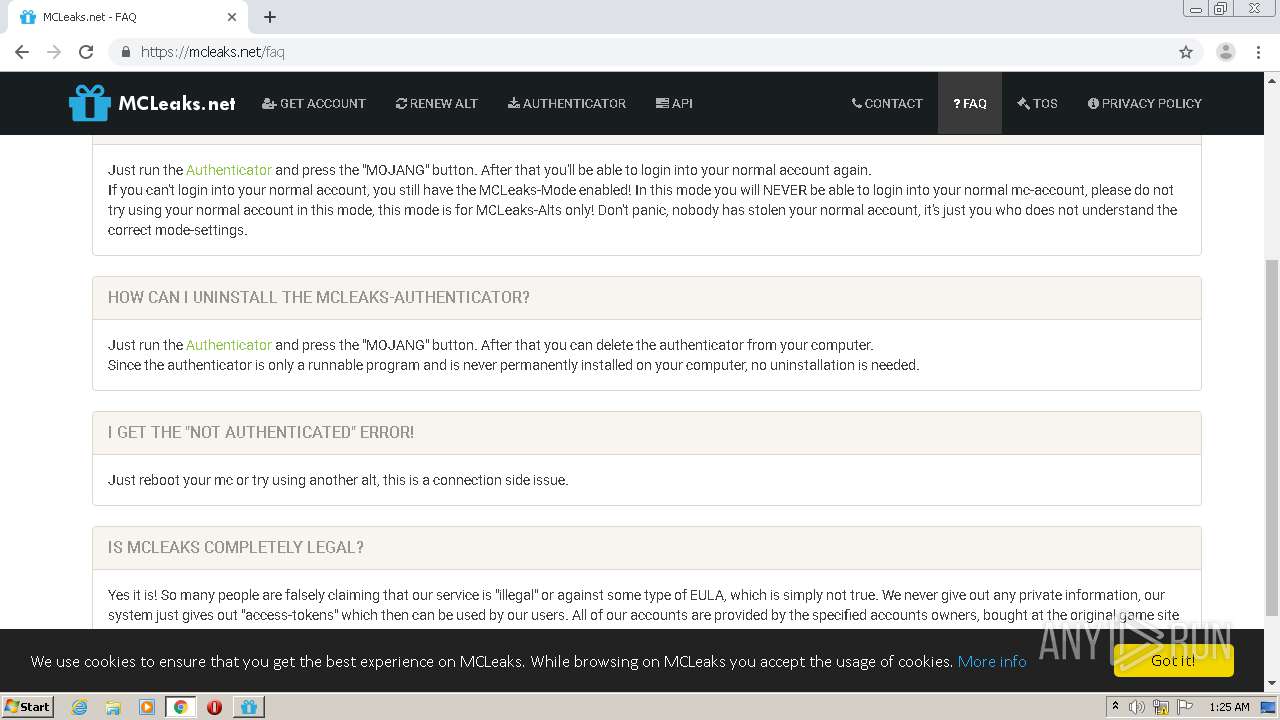Open the Chrome three-dot menu
This screenshot has width=1280, height=720.
(1258, 52)
